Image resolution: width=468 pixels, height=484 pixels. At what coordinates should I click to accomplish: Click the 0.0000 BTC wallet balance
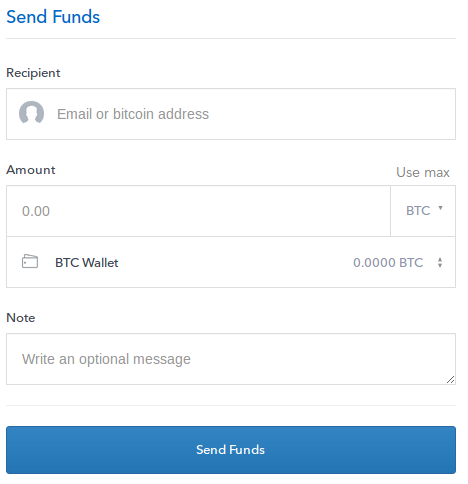[x=388, y=263]
